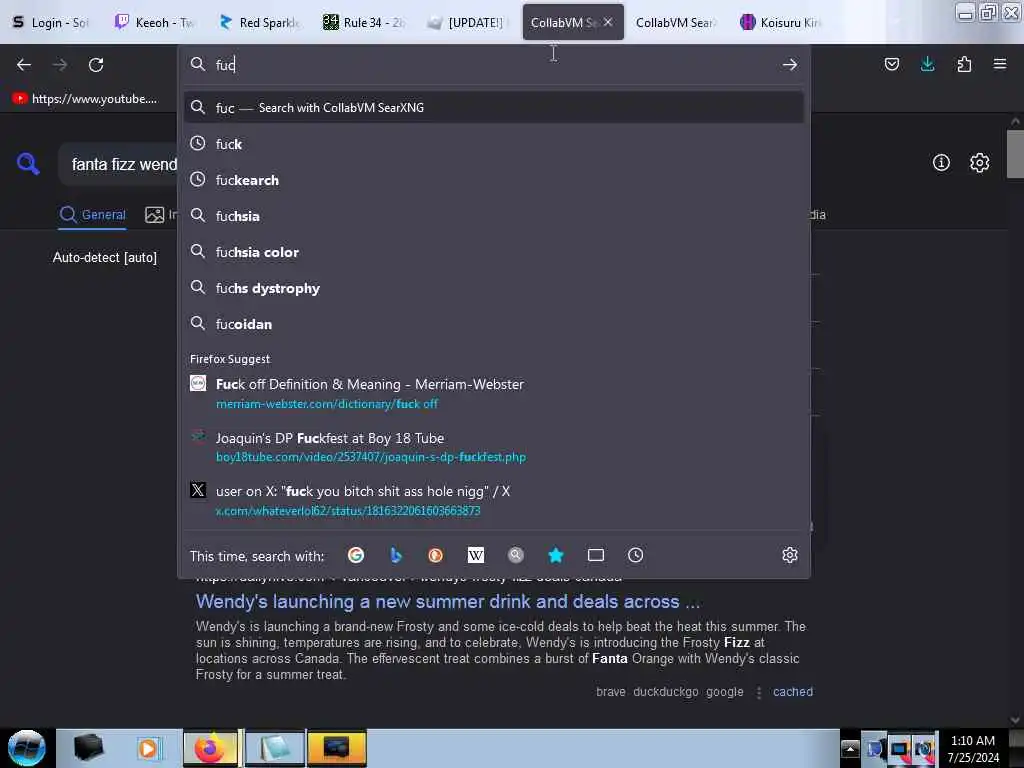Screen dimensions: 1024x768
Task: Select 'Search with CollabVM SearXNG' suggestion
Action: (494, 108)
